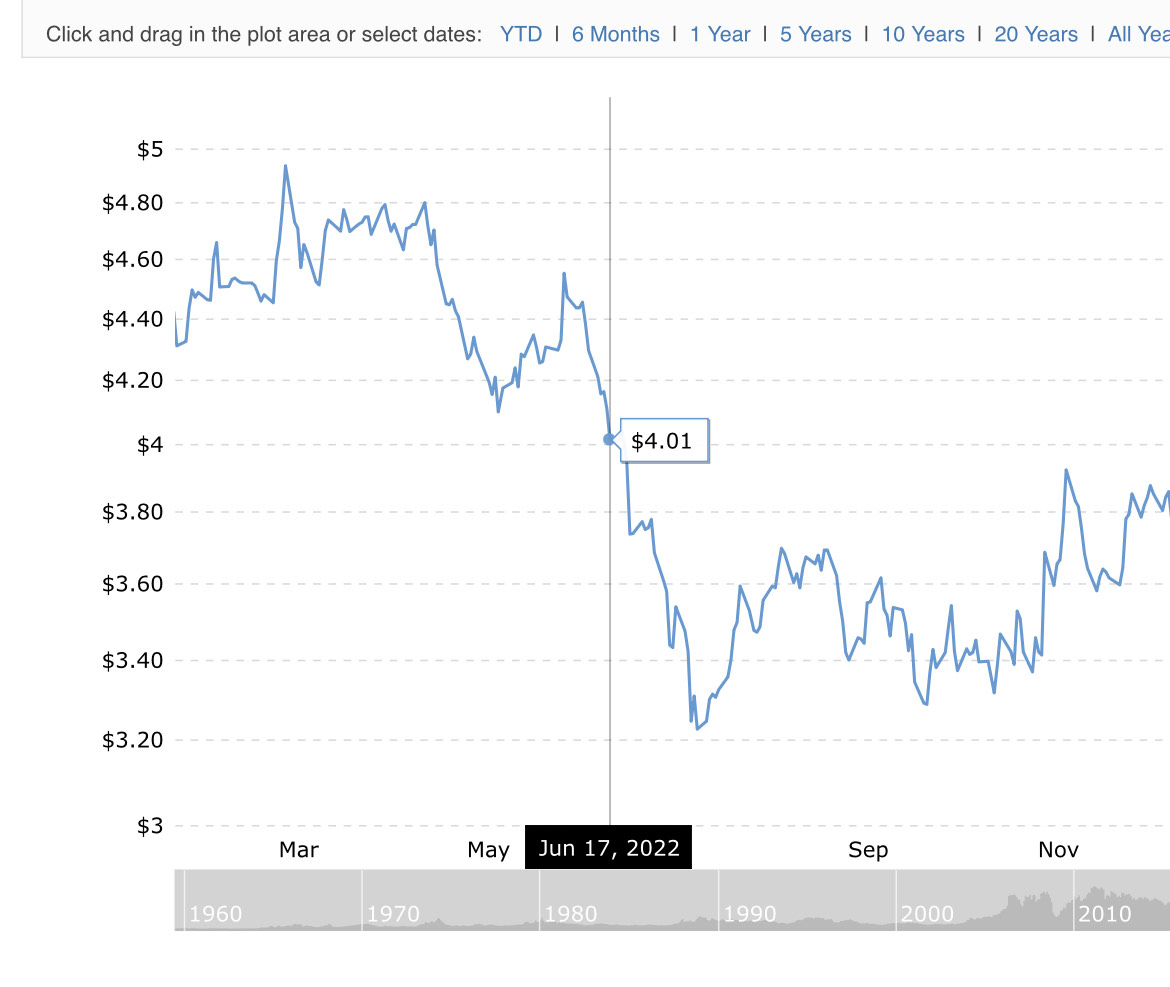Click the Sep x-axis label
The image size is (1170, 987).
point(868,850)
